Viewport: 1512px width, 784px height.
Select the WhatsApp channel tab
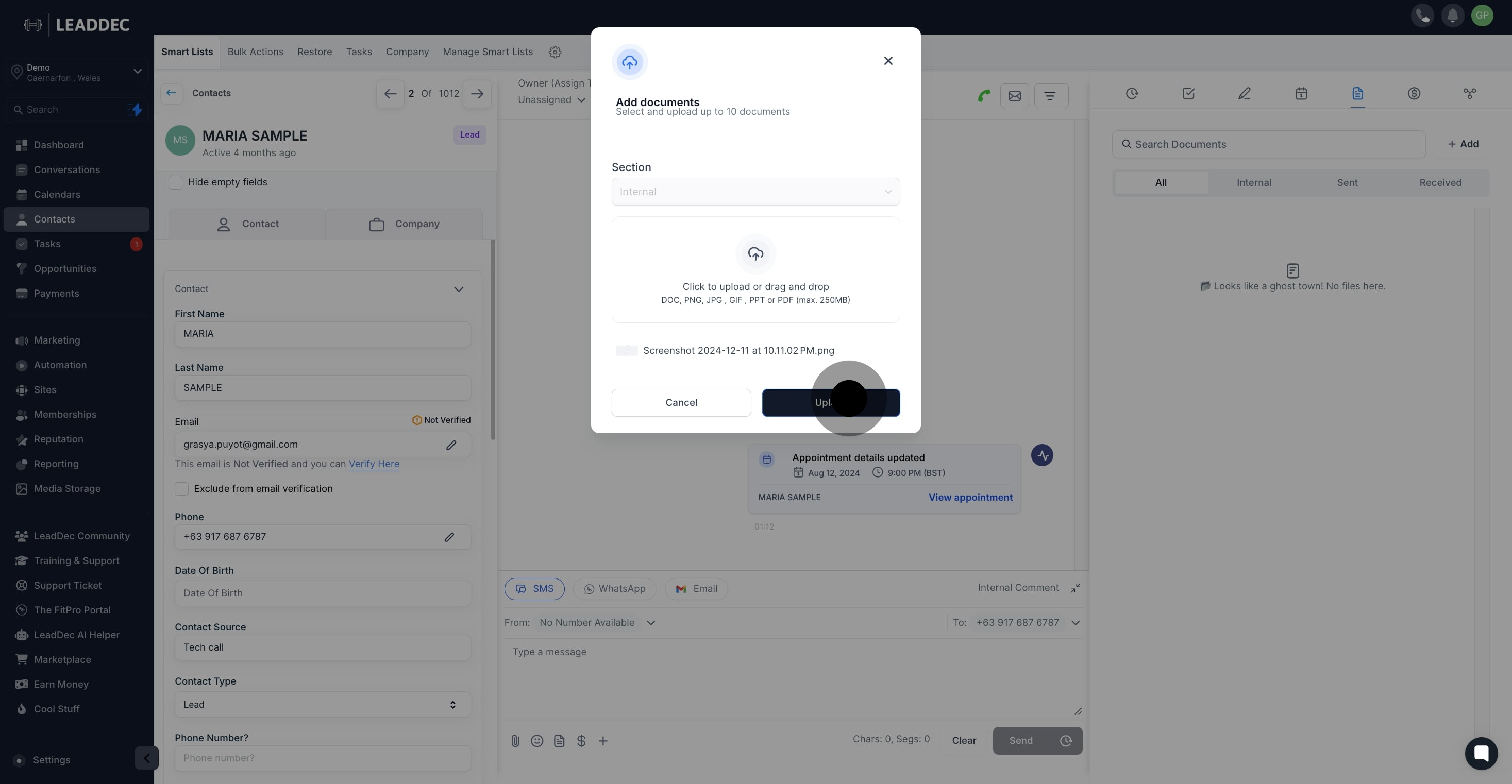615,589
